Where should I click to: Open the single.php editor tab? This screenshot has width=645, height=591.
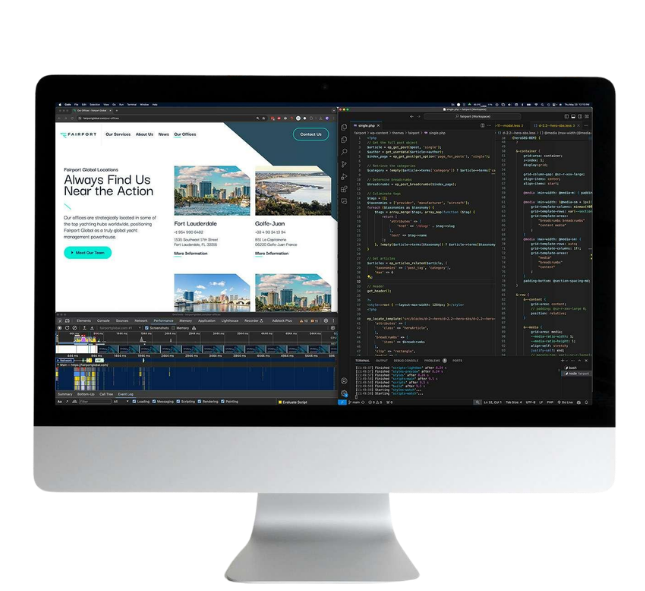366,125
